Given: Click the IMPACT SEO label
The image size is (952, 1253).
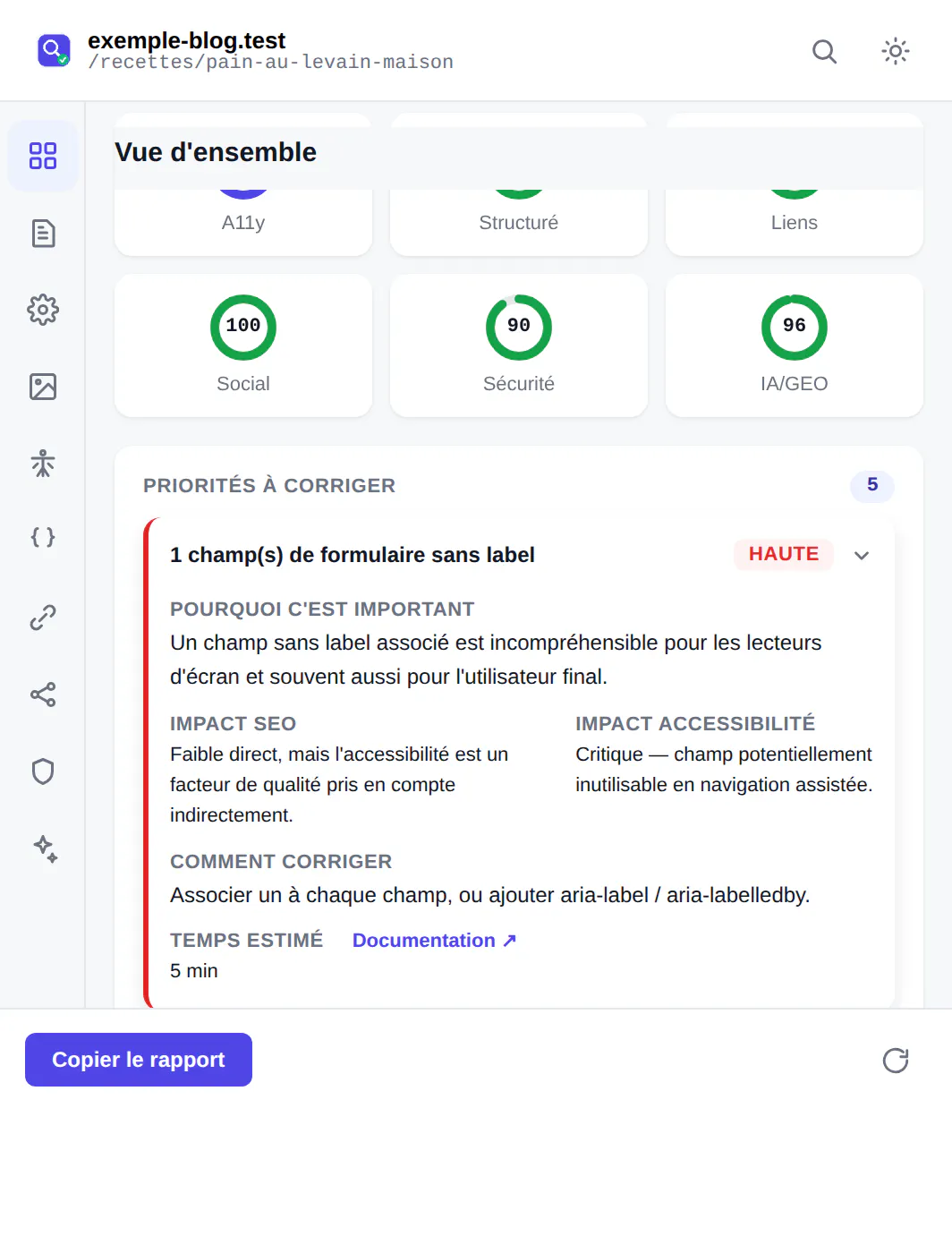Looking at the screenshot, I should pyautogui.click(x=233, y=723).
